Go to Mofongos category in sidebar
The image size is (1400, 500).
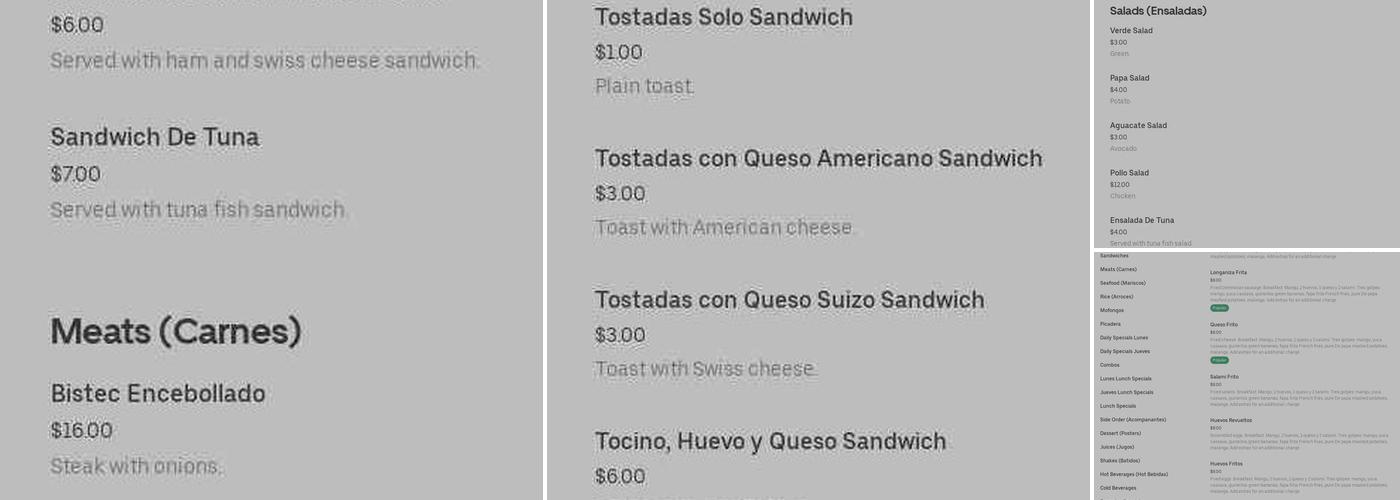tap(1111, 310)
